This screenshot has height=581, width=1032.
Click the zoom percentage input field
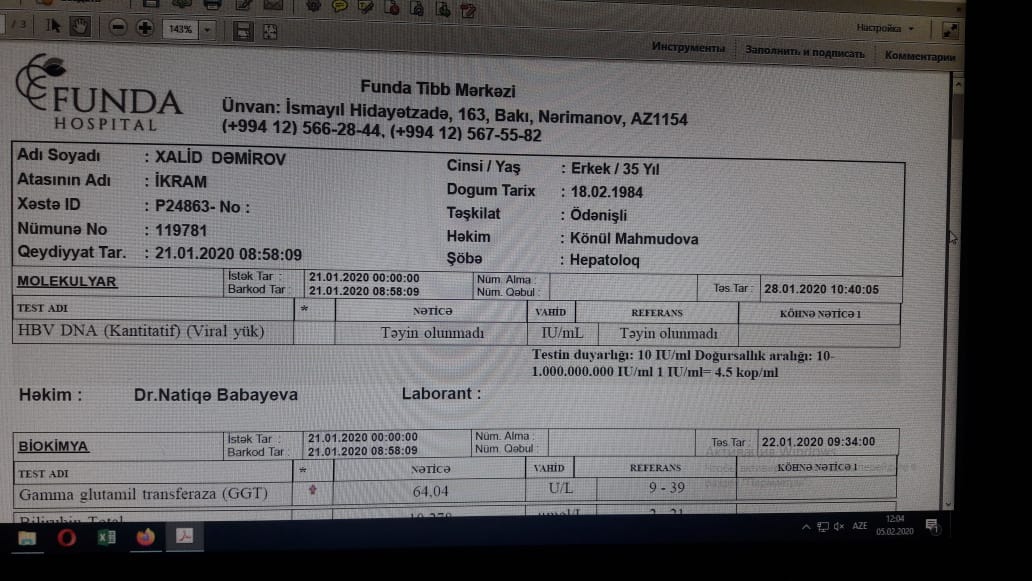[180, 29]
